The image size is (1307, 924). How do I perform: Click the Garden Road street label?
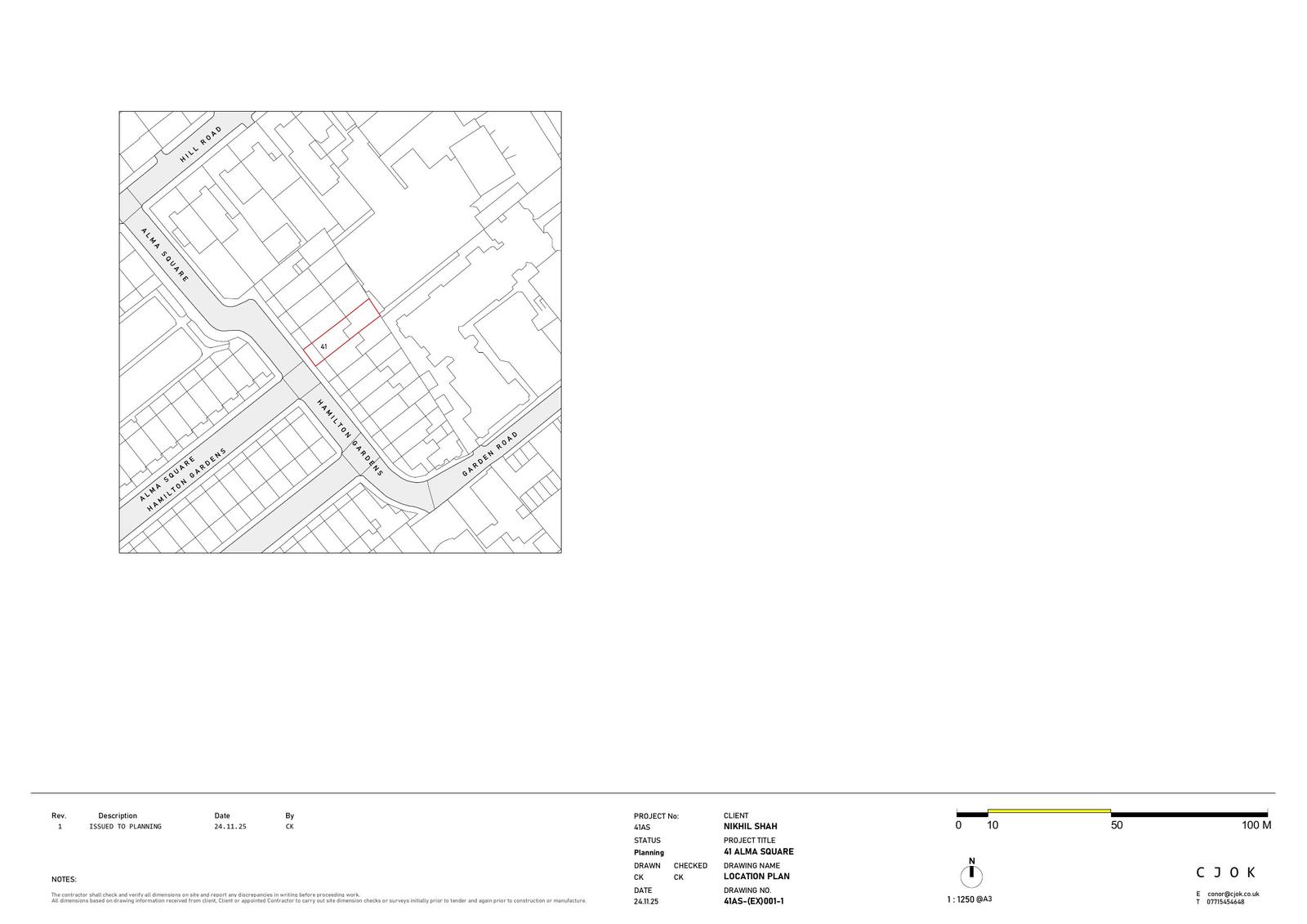pyautogui.click(x=490, y=454)
